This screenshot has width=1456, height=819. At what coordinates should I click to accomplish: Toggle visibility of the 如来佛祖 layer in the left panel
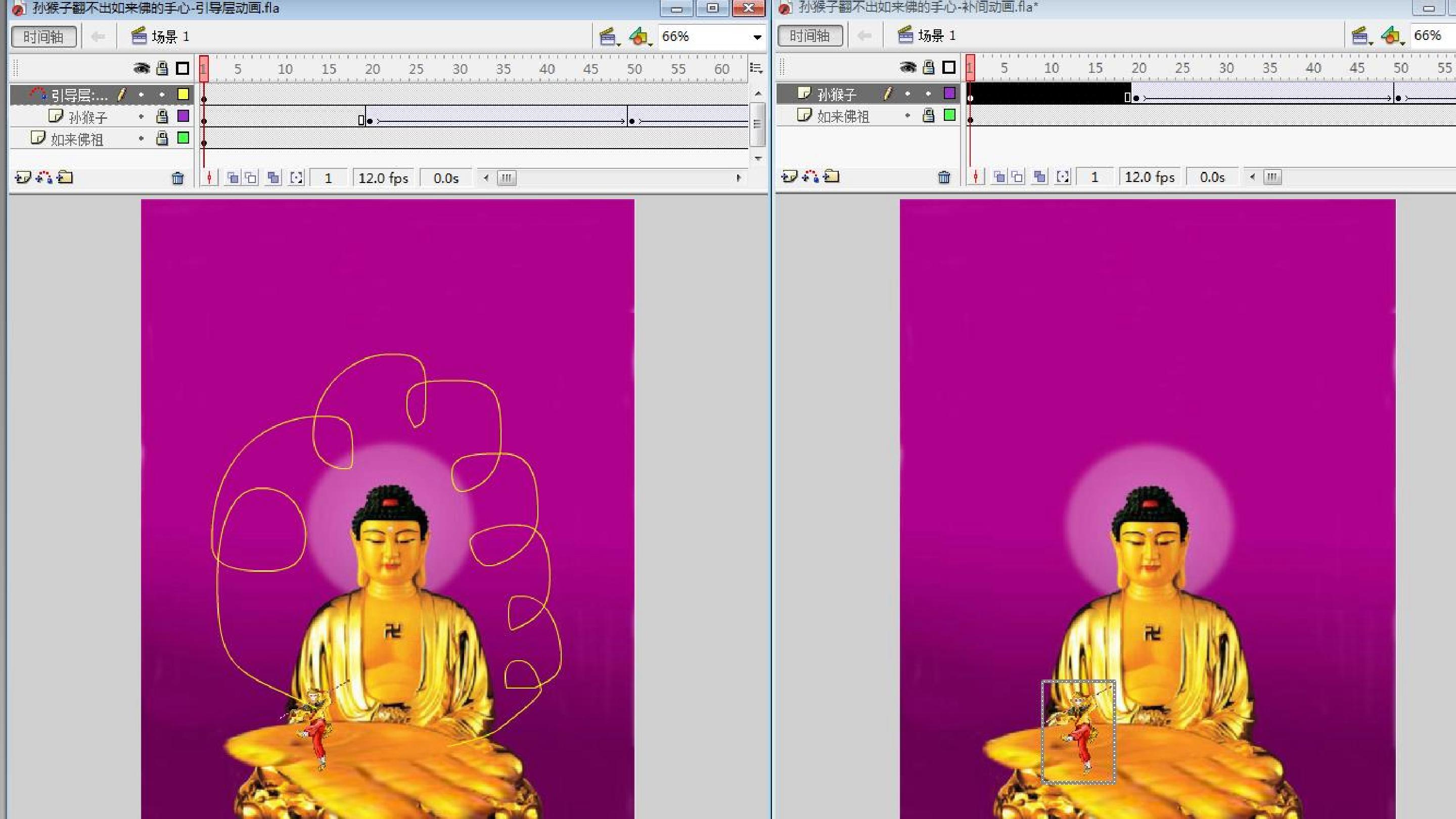tap(142, 139)
